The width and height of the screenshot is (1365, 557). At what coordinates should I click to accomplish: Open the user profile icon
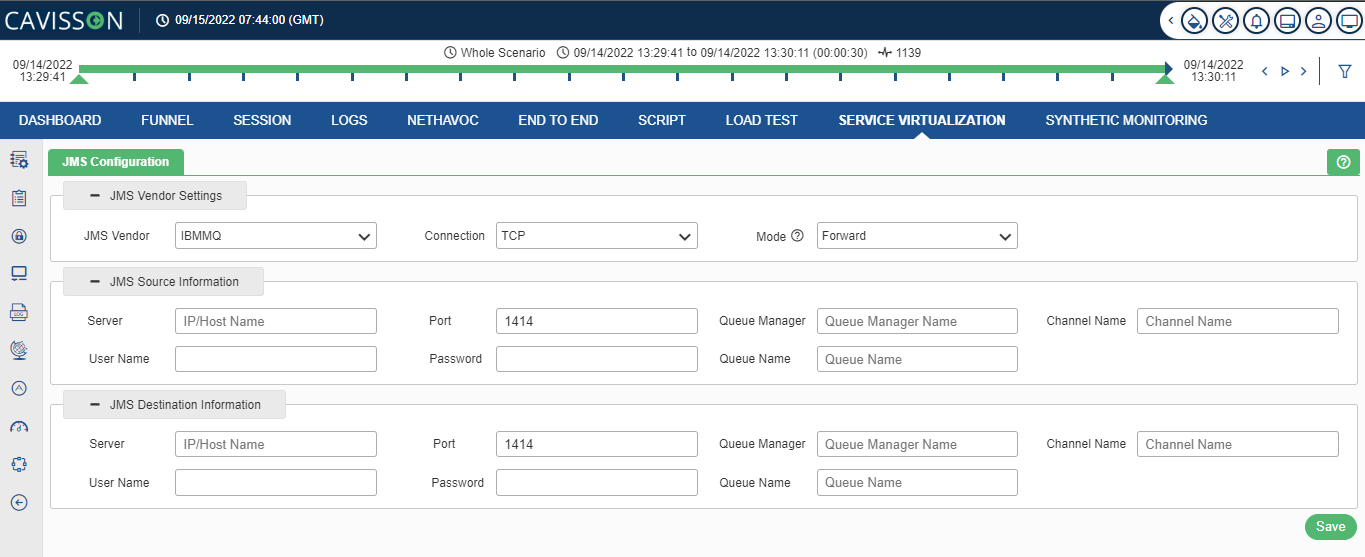click(x=1318, y=20)
